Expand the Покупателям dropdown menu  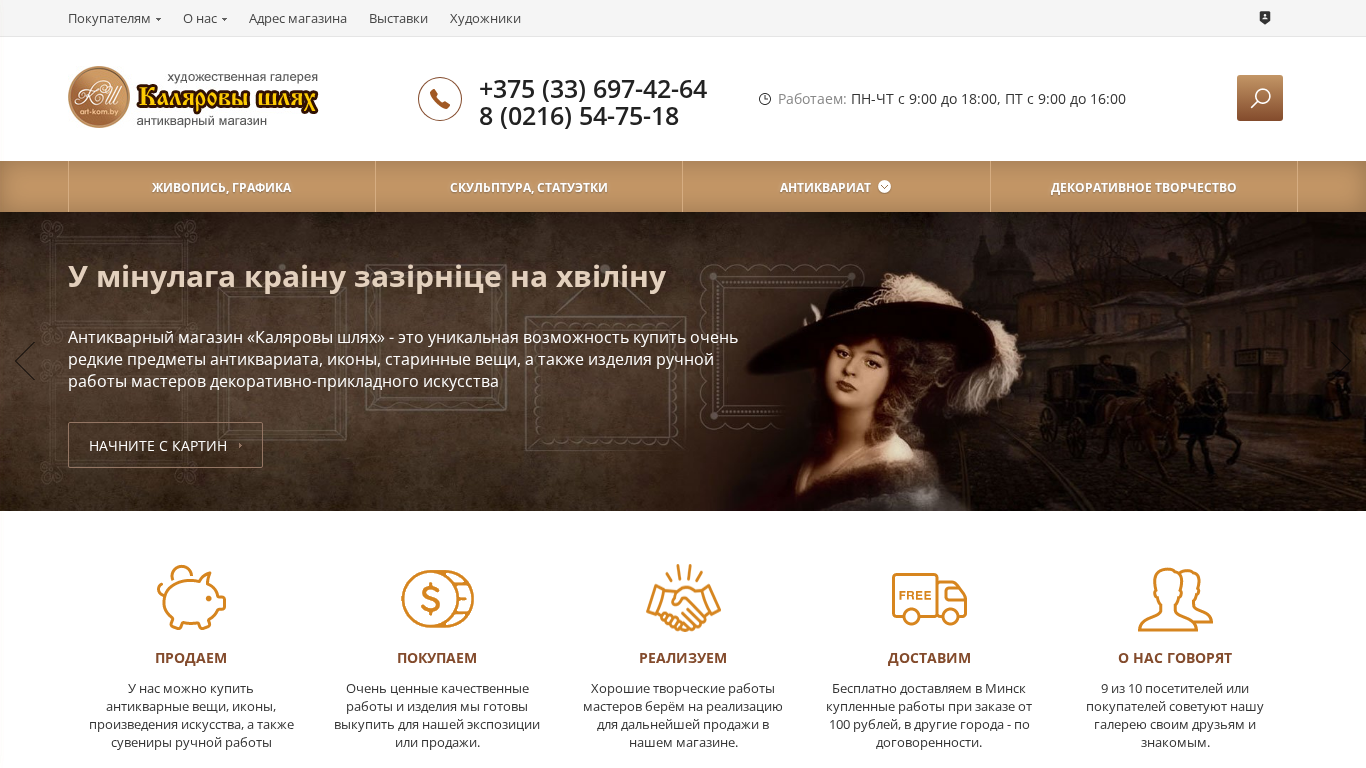[114, 18]
